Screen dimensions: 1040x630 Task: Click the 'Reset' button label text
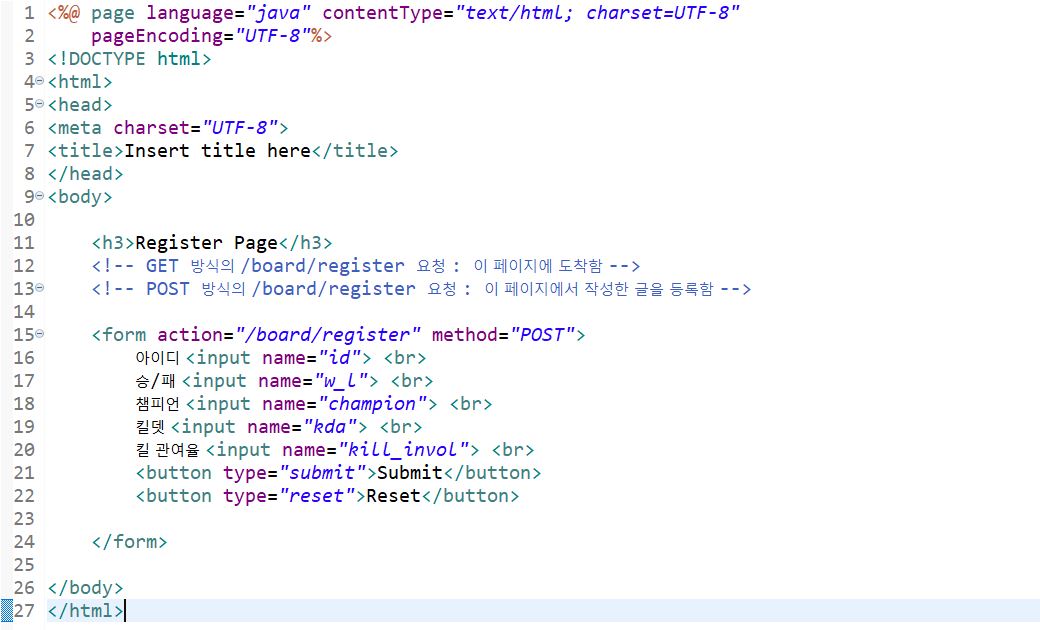[393, 495]
